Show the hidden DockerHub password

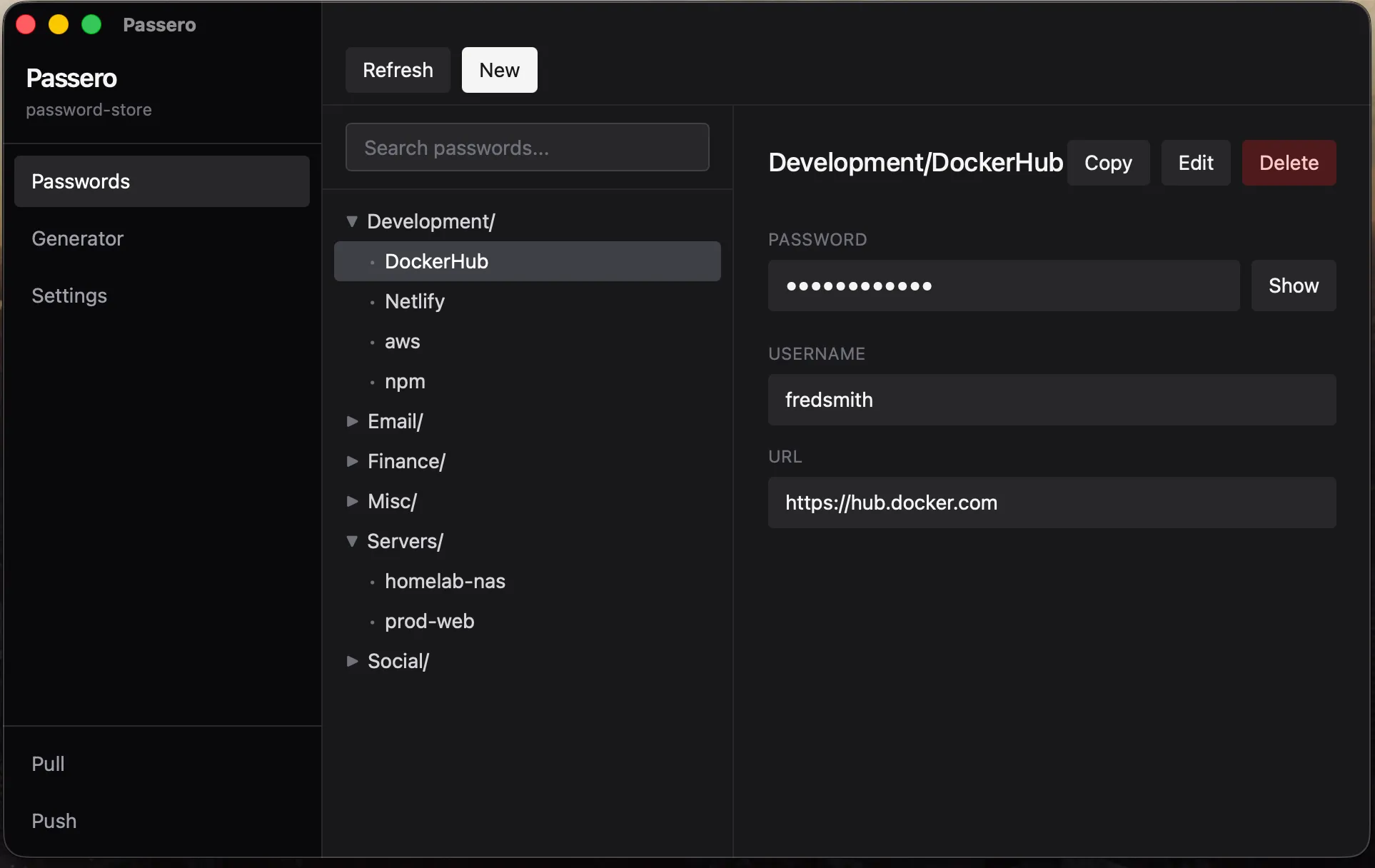1293,286
